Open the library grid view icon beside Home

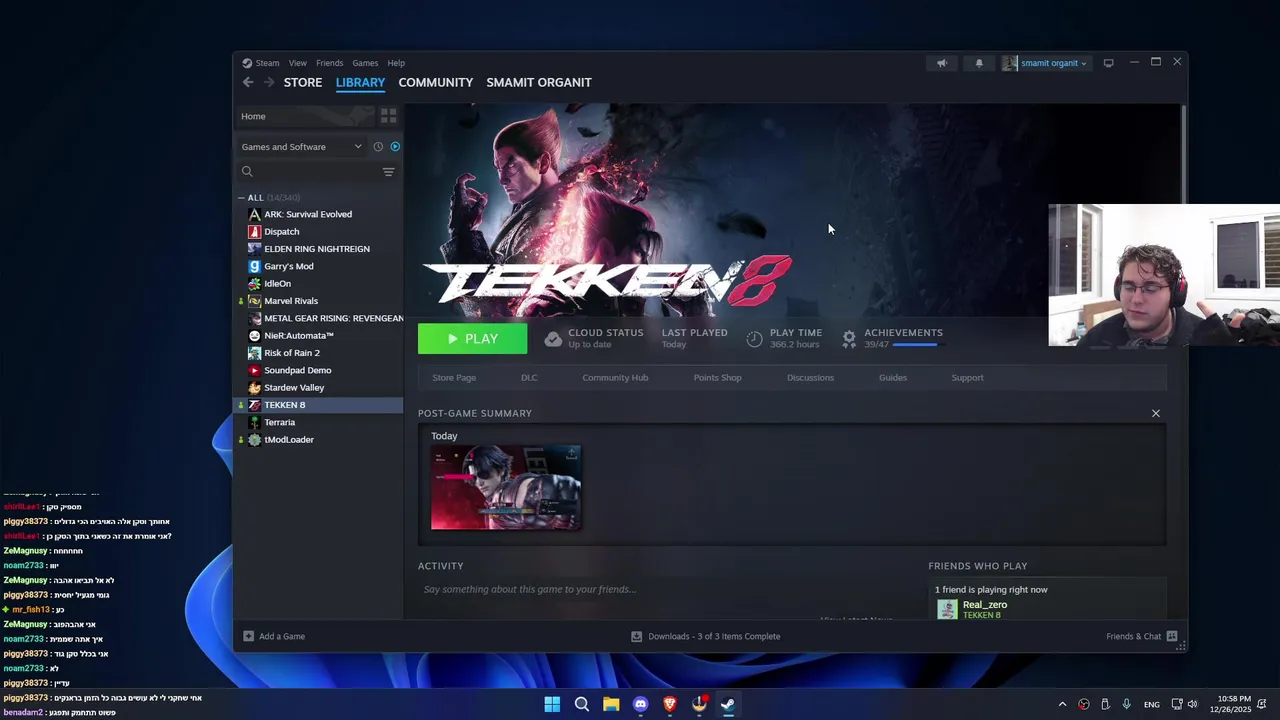pyautogui.click(x=388, y=116)
